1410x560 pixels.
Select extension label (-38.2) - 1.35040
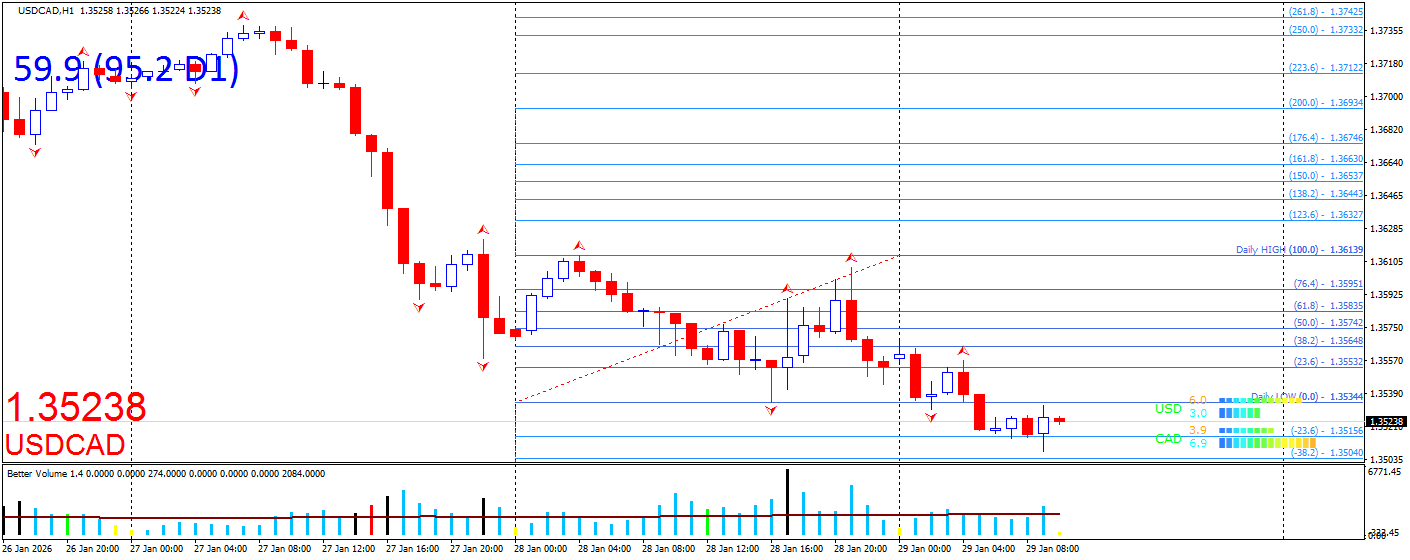tap(1328, 453)
